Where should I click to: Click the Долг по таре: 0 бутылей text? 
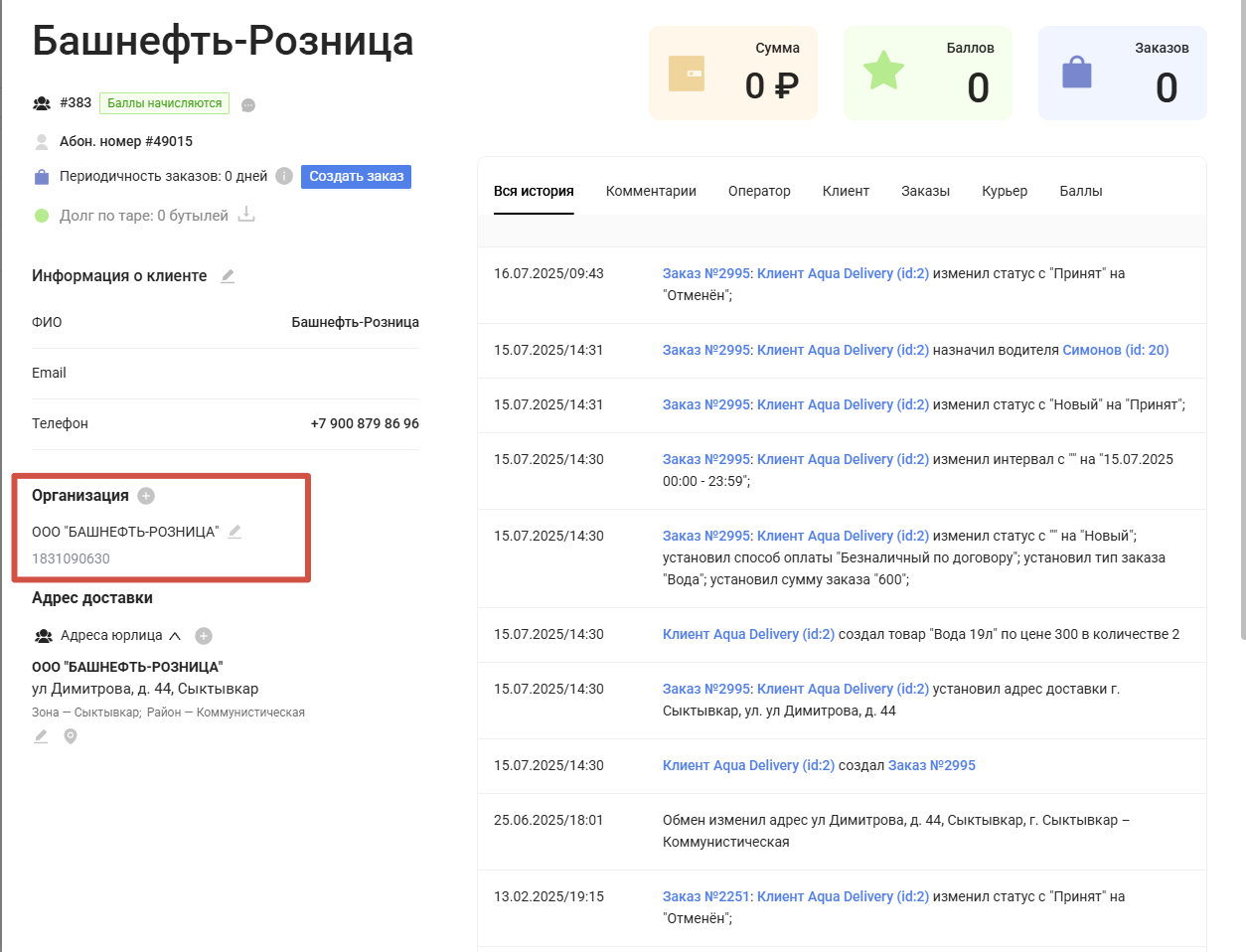[144, 216]
